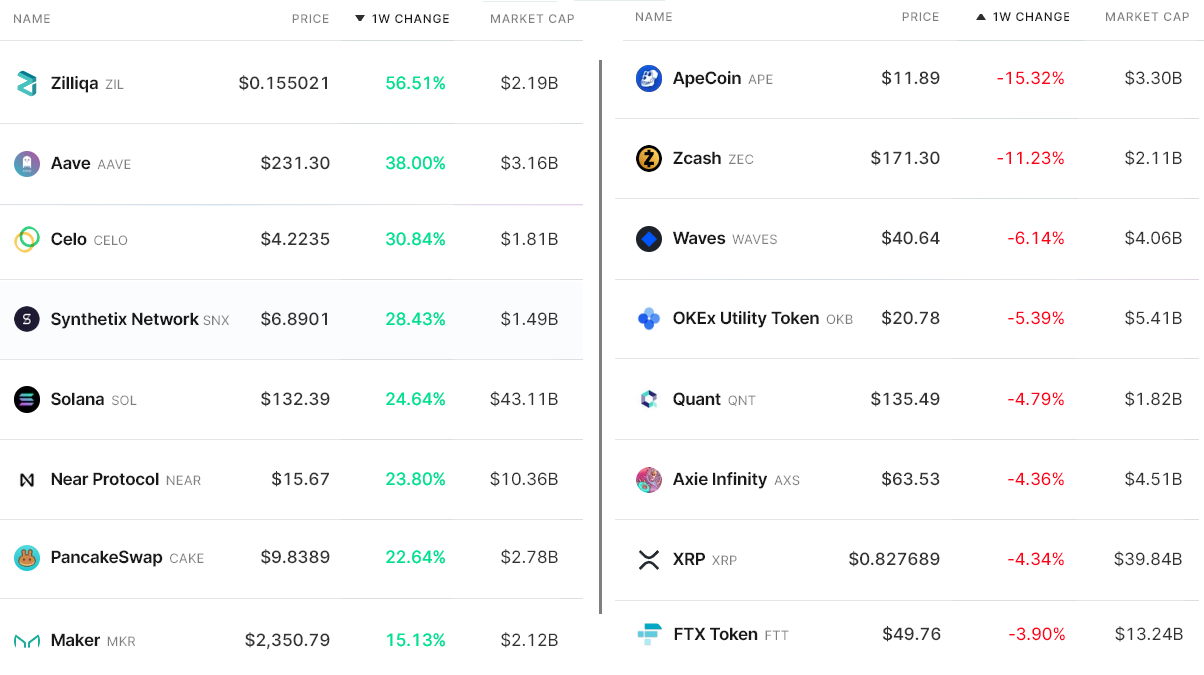Select Maker's 15.13% weekly change value

[x=415, y=640]
